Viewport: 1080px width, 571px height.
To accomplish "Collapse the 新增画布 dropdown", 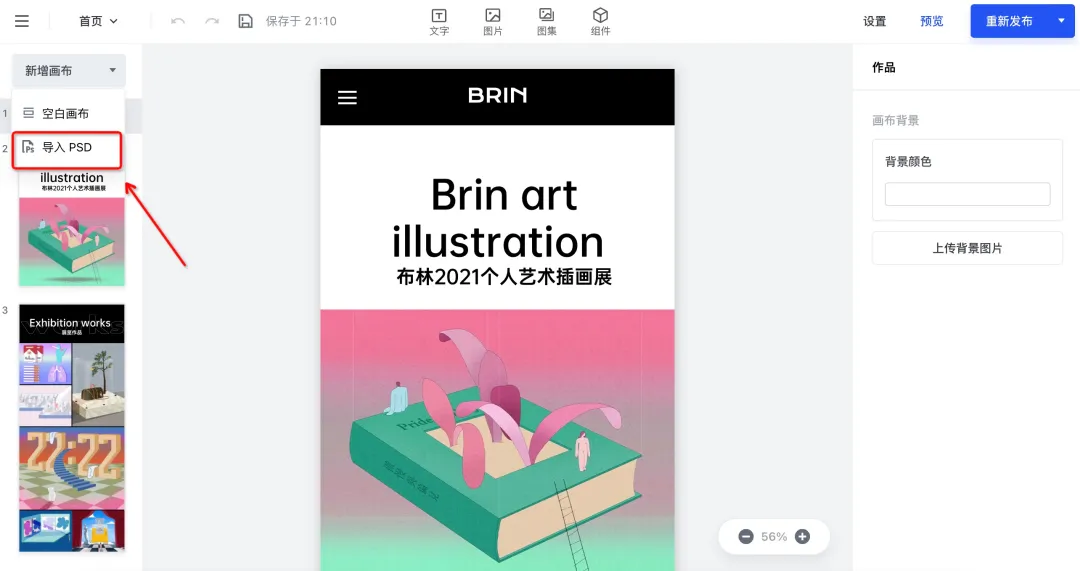I will pos(69,70).
